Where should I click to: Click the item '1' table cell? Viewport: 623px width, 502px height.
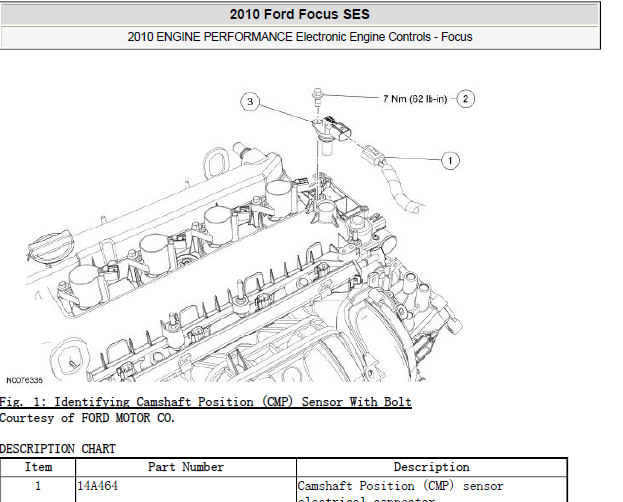[38, 489]
